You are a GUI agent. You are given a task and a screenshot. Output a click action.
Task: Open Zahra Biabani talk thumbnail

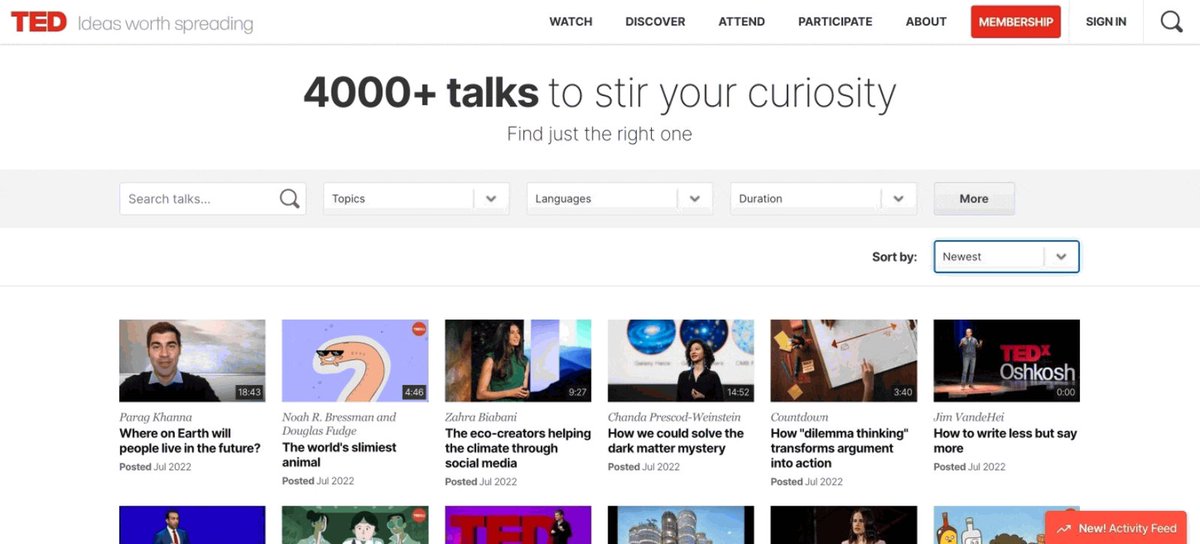[x=518, y=361]
